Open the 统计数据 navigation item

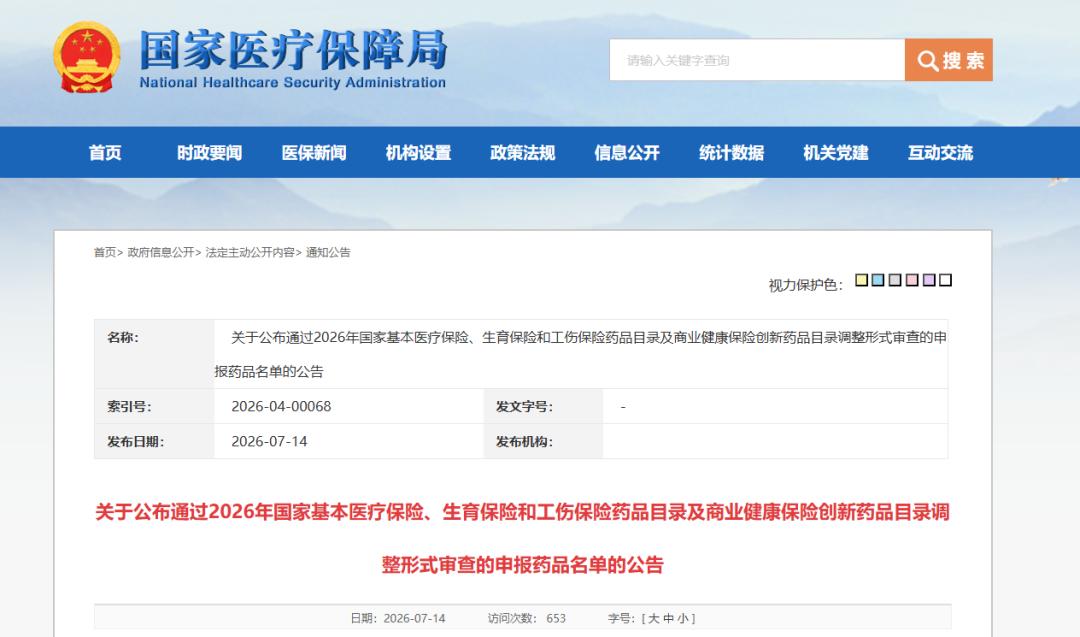click(x=731, y=153)
